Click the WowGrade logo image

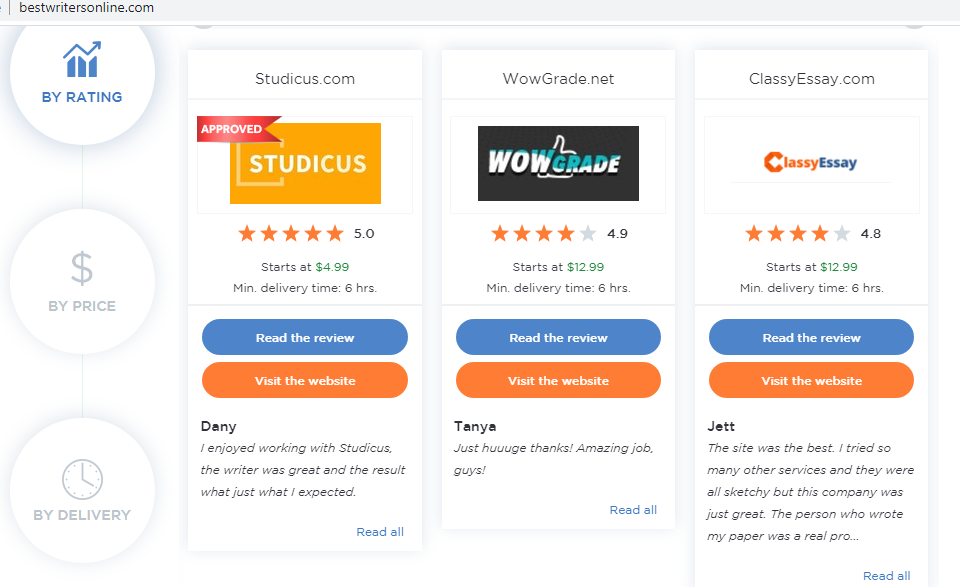(x=558, y=163)
